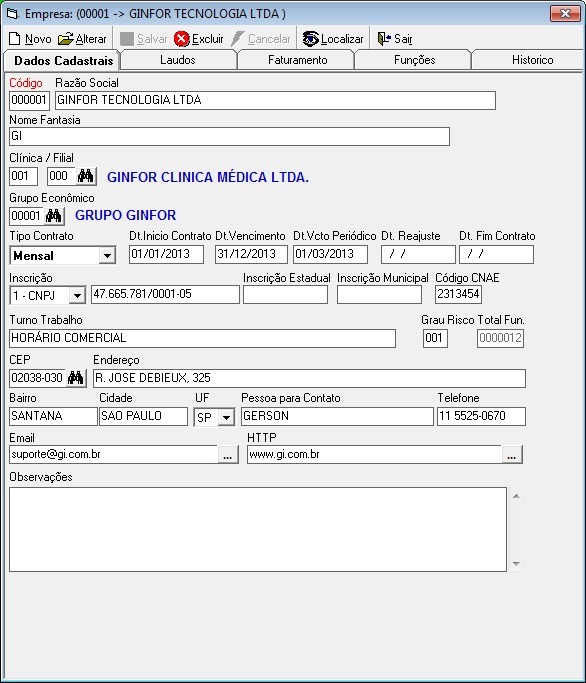
Task: Close the Empresa window
Action: [x=565, y=14]
